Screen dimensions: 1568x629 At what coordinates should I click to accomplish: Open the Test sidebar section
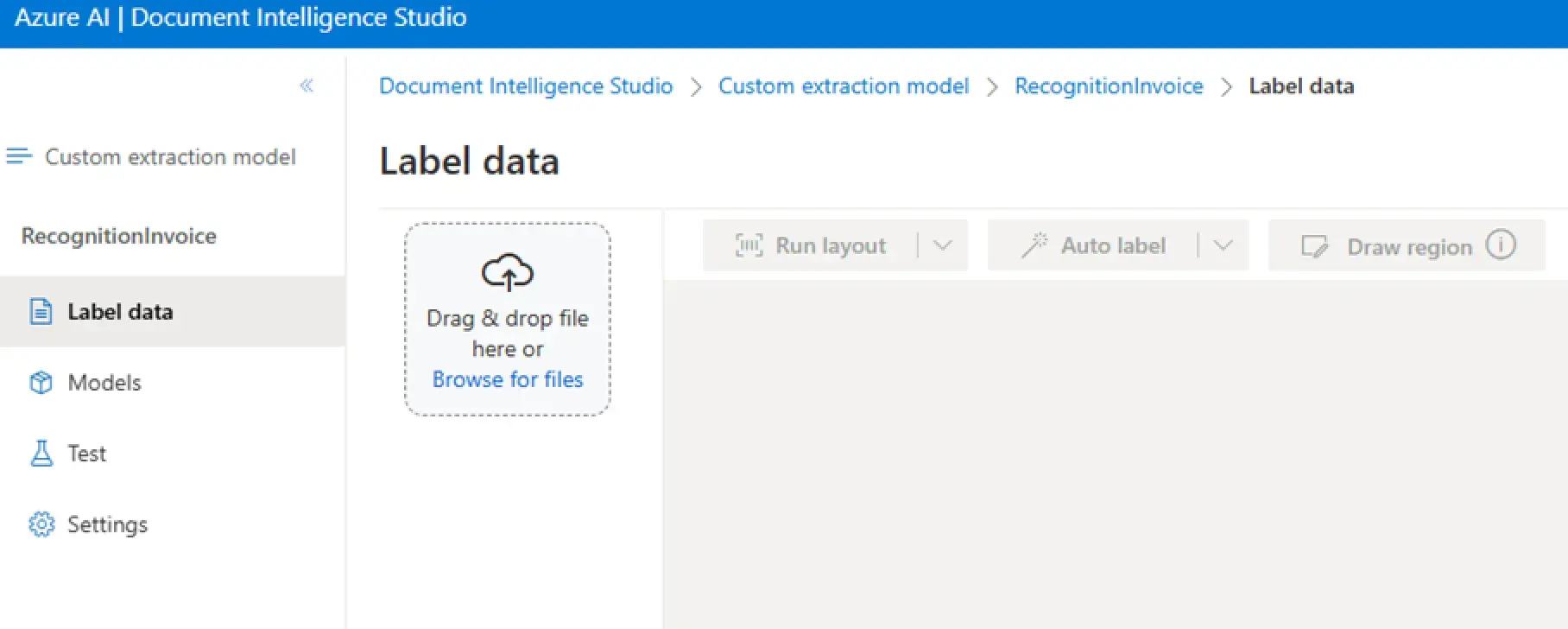173,453
